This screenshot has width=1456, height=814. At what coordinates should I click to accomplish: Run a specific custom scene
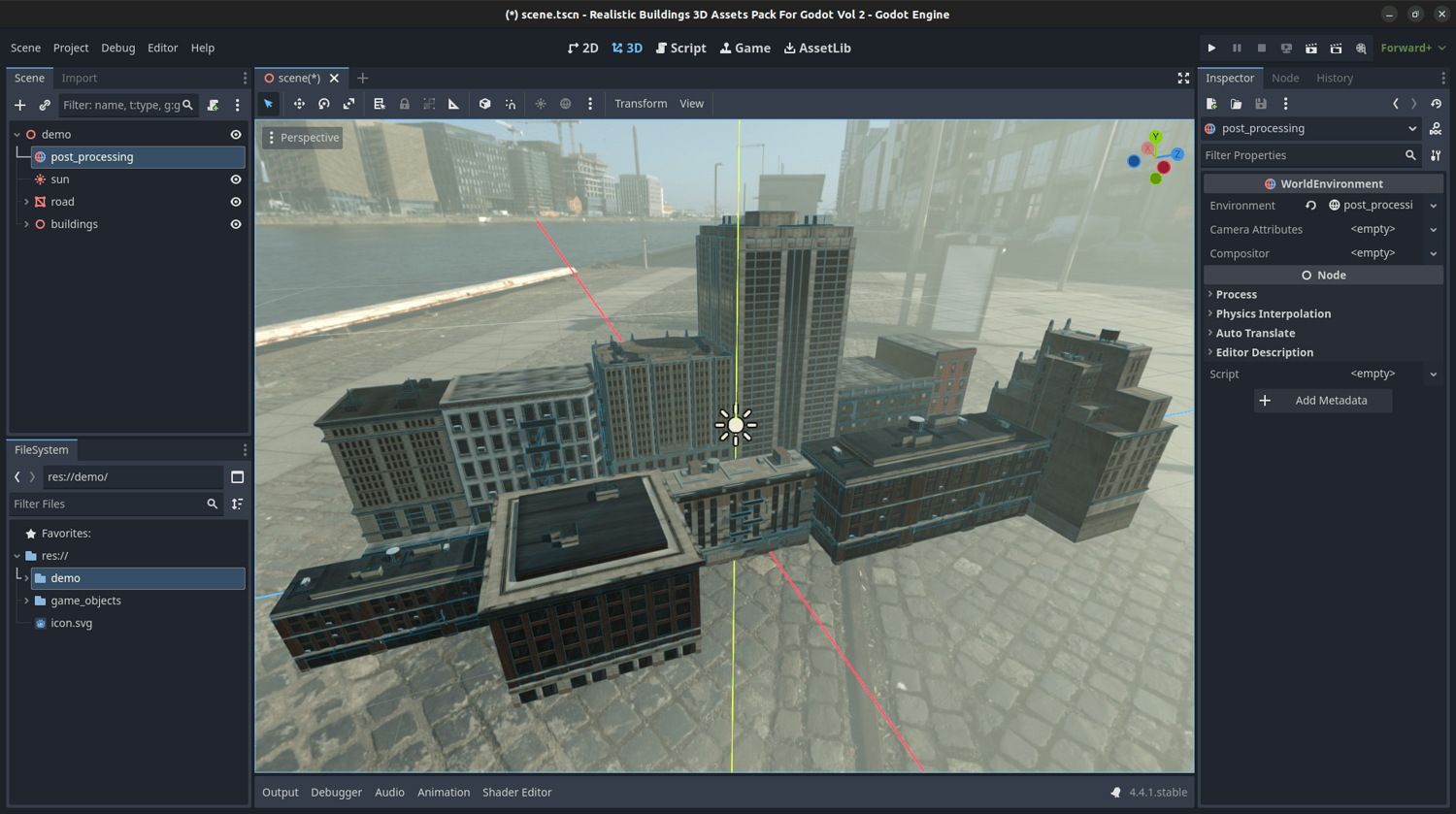point(1337,48)
